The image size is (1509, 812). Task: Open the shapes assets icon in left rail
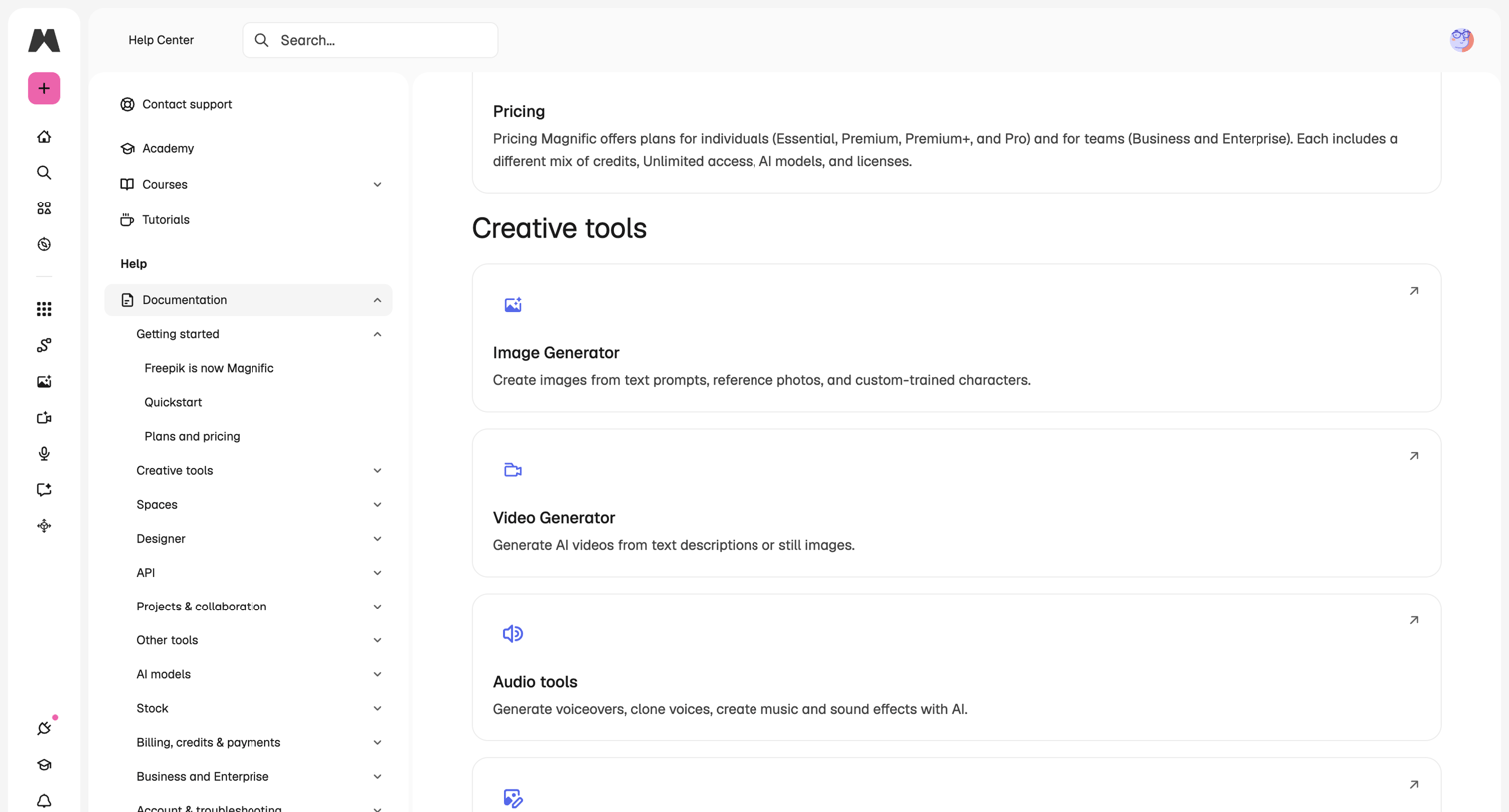pos(44,208)
